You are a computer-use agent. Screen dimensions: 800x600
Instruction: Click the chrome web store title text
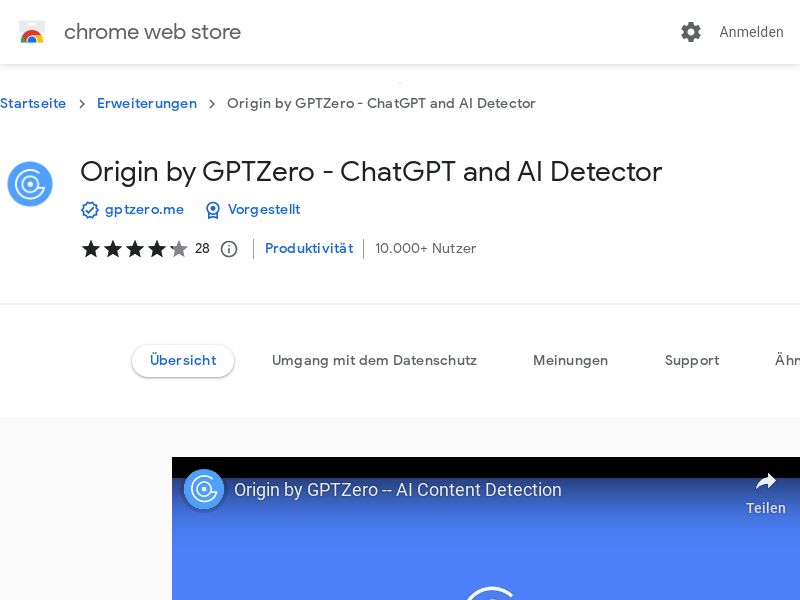[x=153, y=32]
